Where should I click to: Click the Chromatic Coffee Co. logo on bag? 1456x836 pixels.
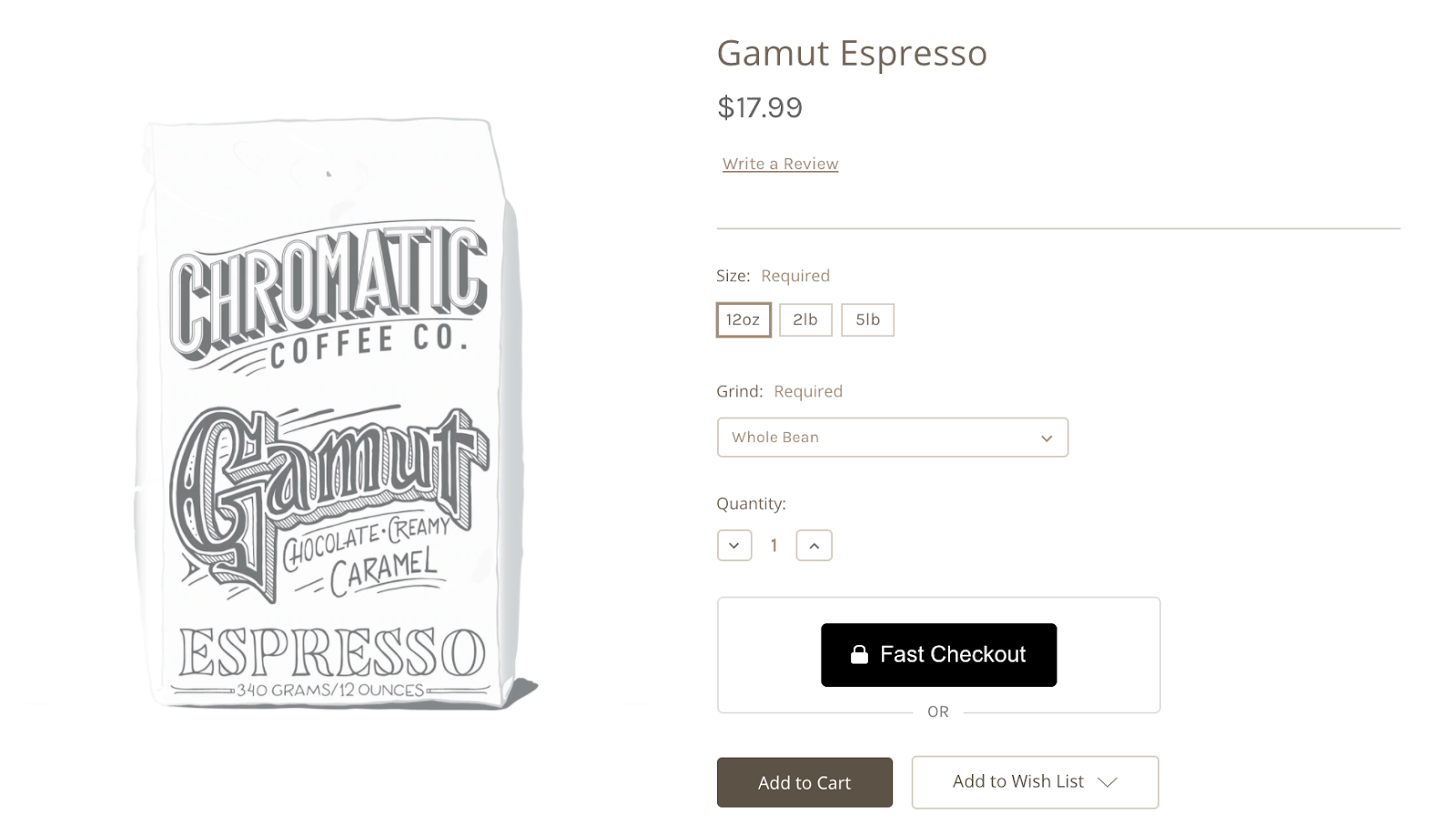pos(329,296)
